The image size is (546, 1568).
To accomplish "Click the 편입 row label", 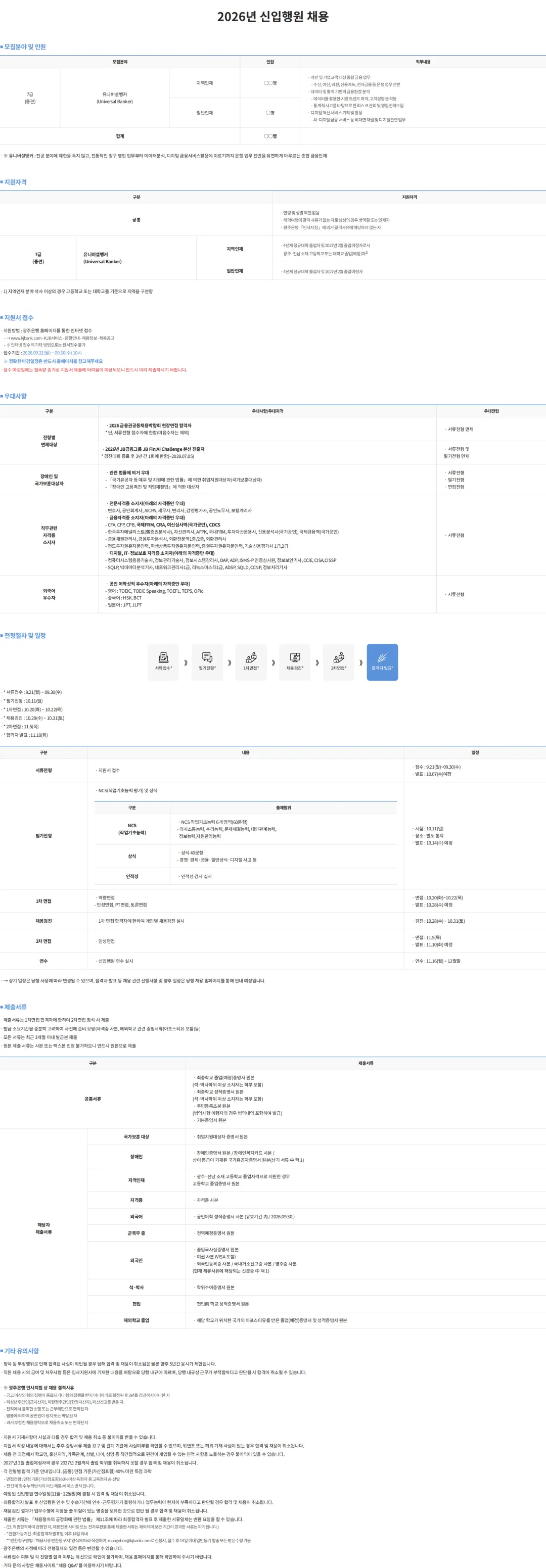I will [x=136, y=1304].
